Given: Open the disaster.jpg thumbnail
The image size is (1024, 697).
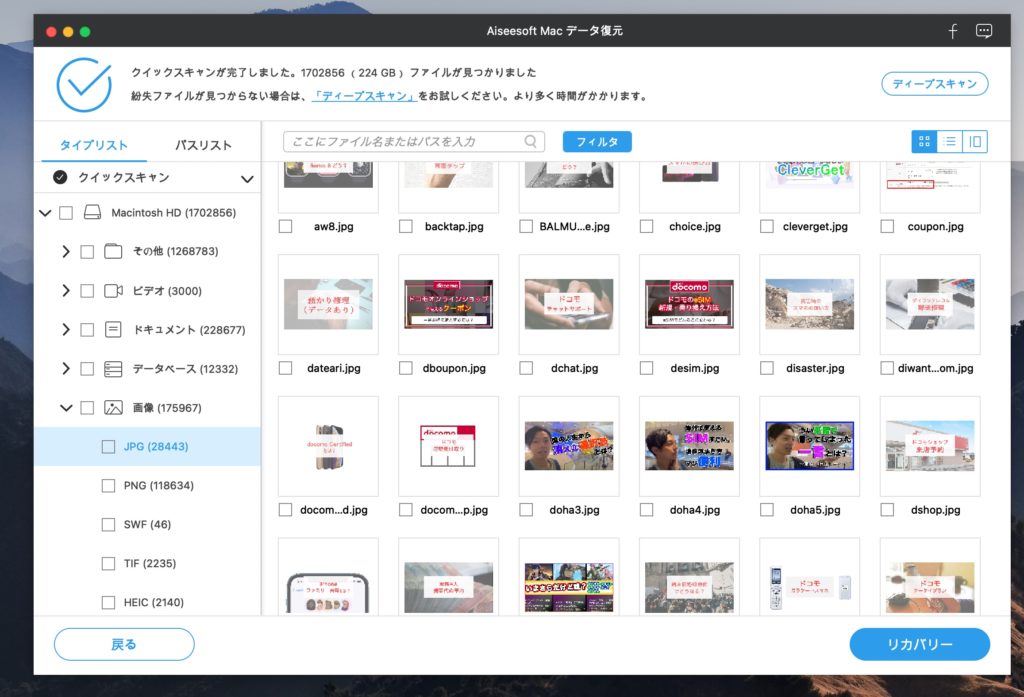Looking at the screenshot, I should coord(810,304).
